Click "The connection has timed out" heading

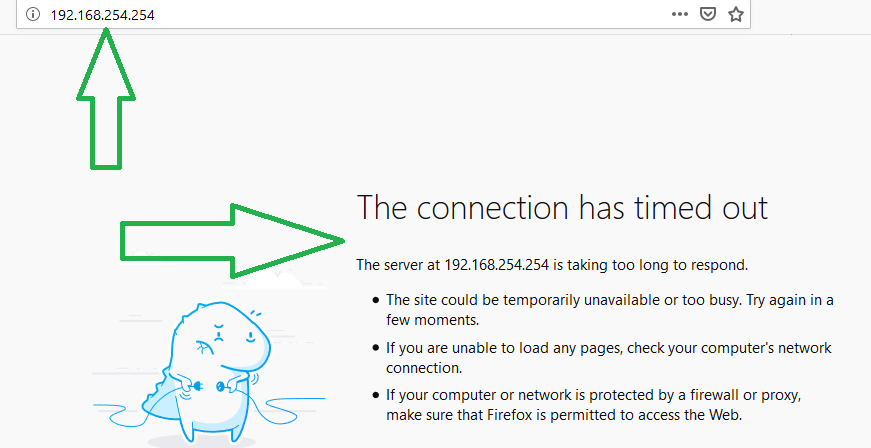[562, 208]
